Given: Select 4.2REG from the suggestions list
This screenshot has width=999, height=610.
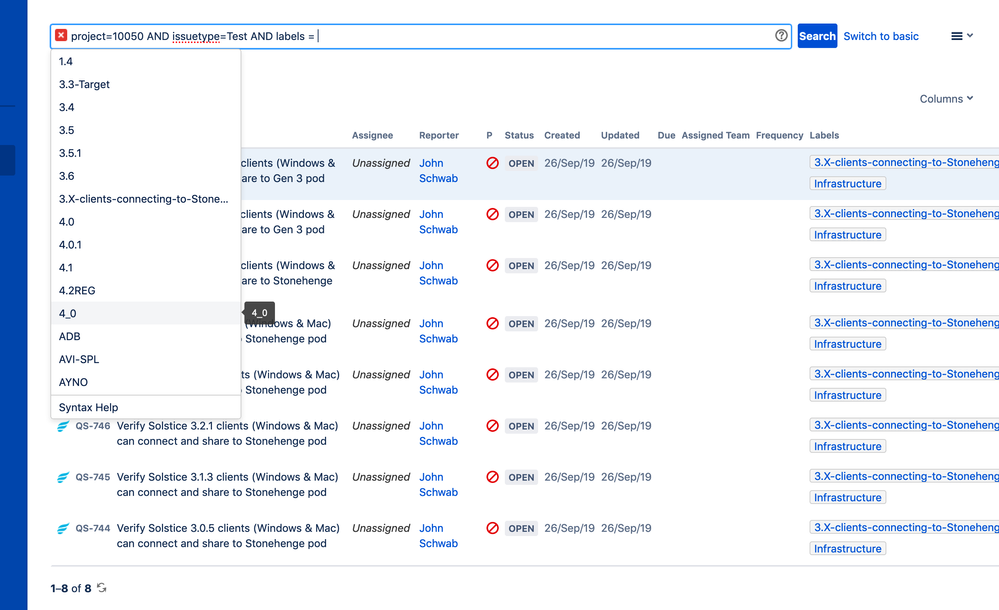Looking at the screenshot, I should pyautogui.click(x=77, y=291).
